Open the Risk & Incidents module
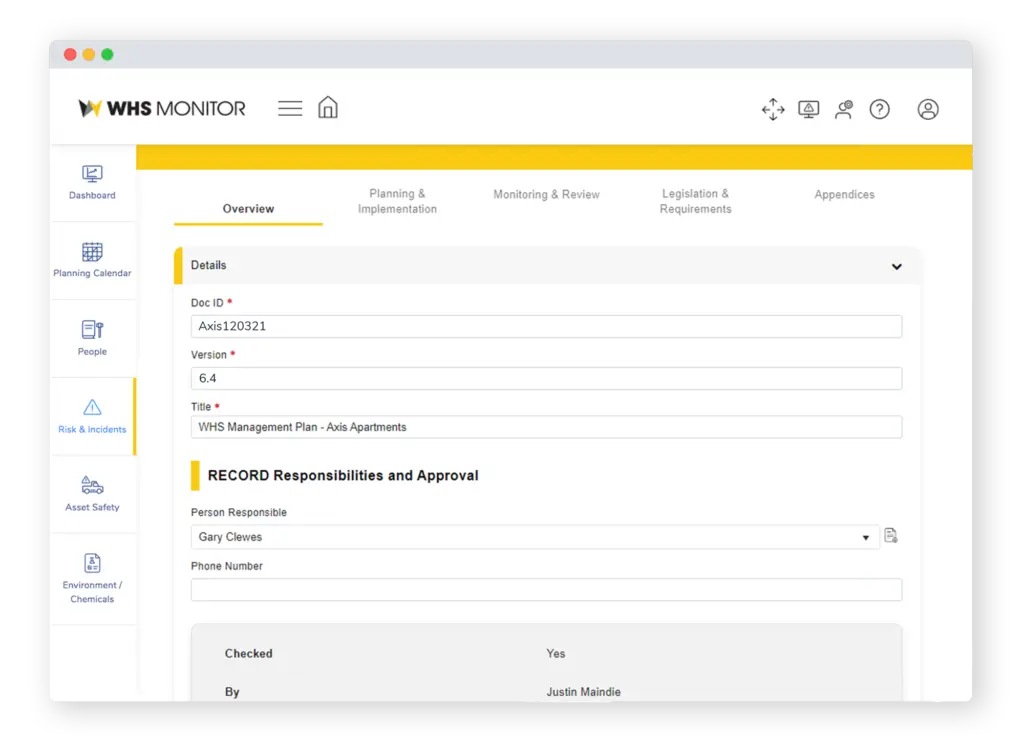Viewport: 1024px width, 742px height. point(92,414)
